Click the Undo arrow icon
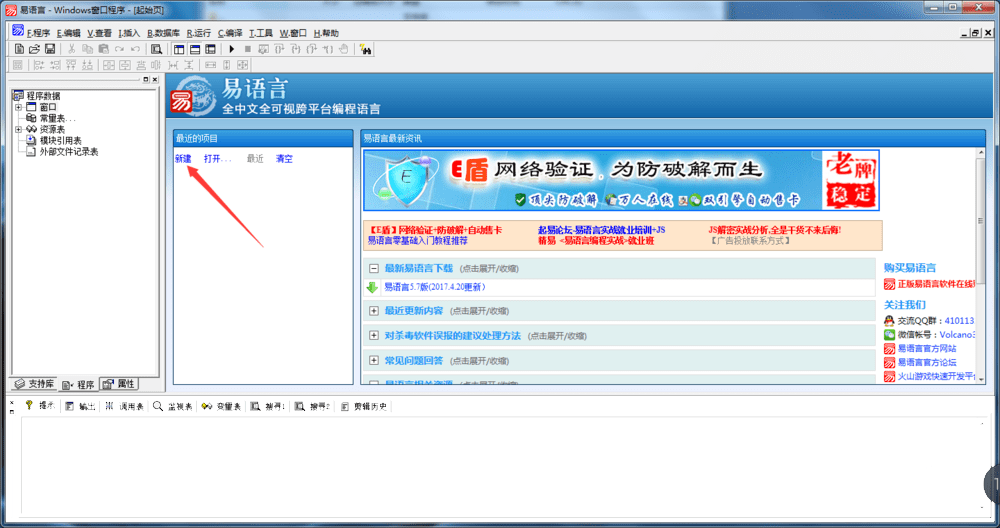The image size is (1000, 528). coord(135,49)
